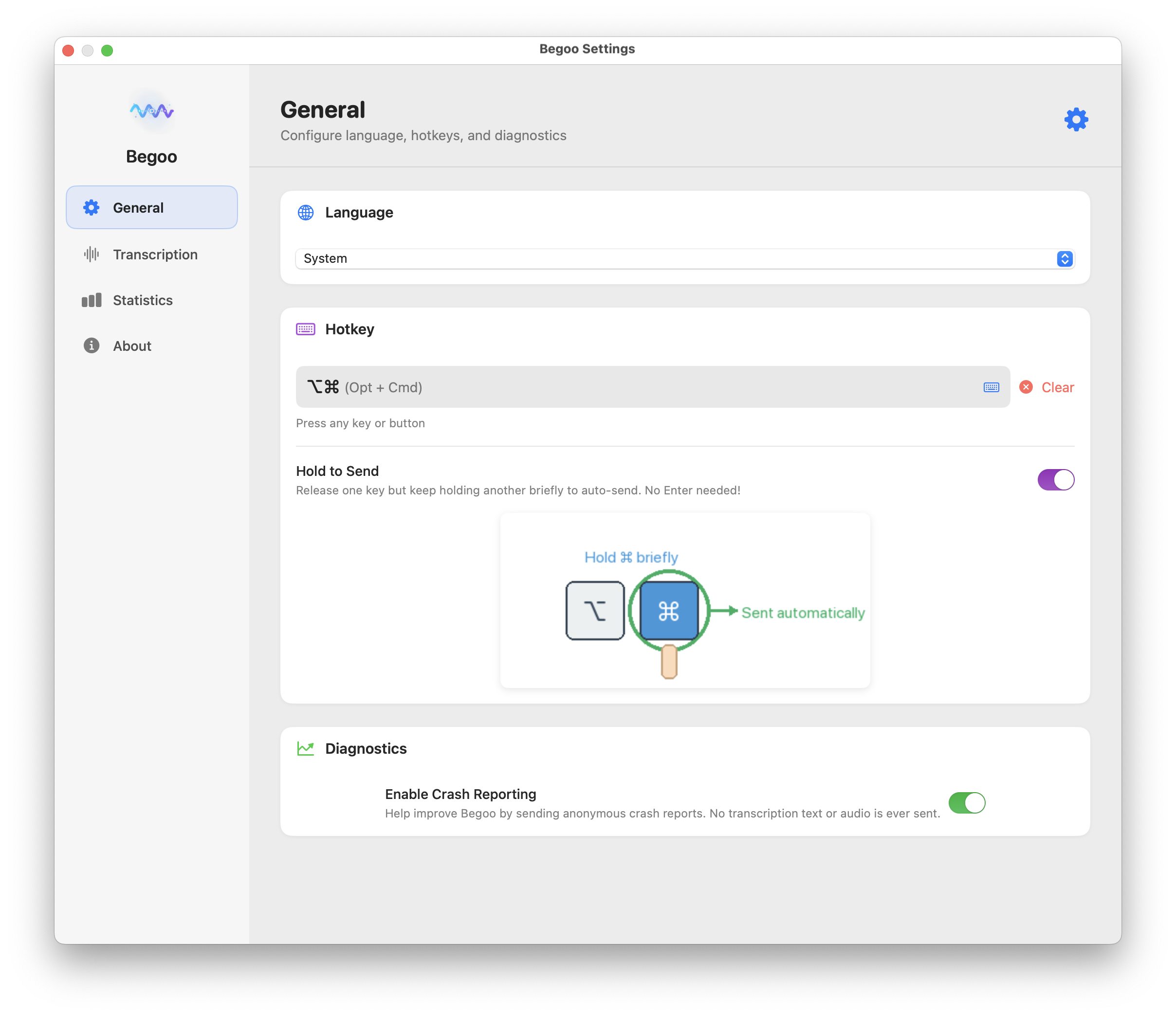Turn off Enable Crash Reporting
Screen dimensions: 1176x1016
(x=967, y=803)
